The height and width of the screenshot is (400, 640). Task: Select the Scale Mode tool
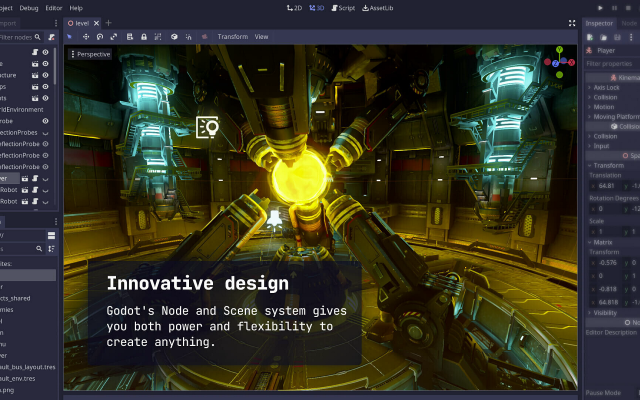click(114, 37)
